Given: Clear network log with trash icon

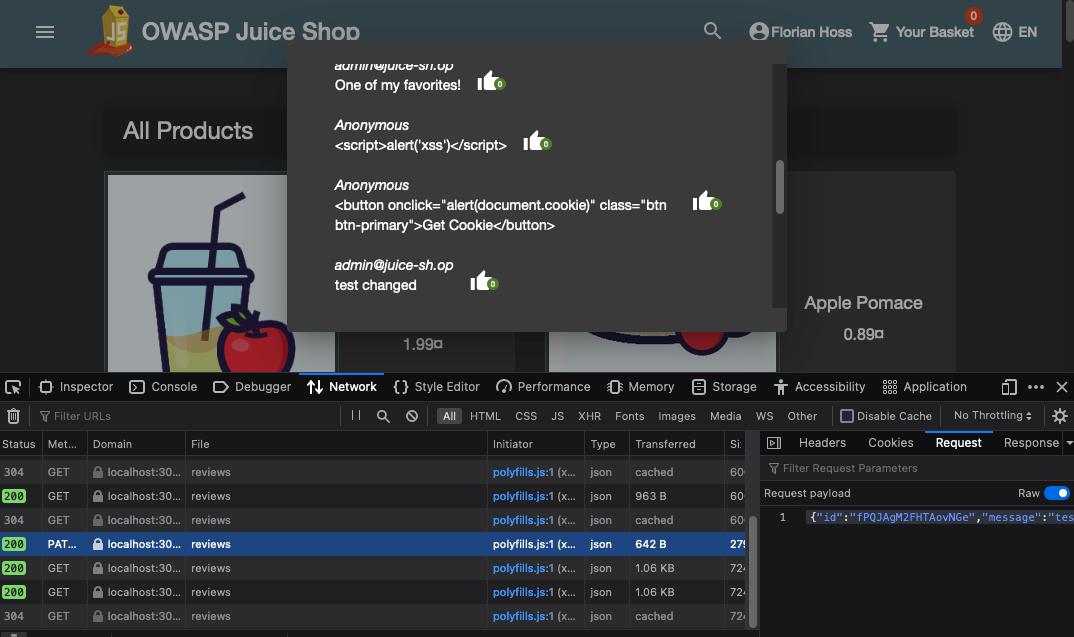Looking at the screenshot, I should point(13,416).
